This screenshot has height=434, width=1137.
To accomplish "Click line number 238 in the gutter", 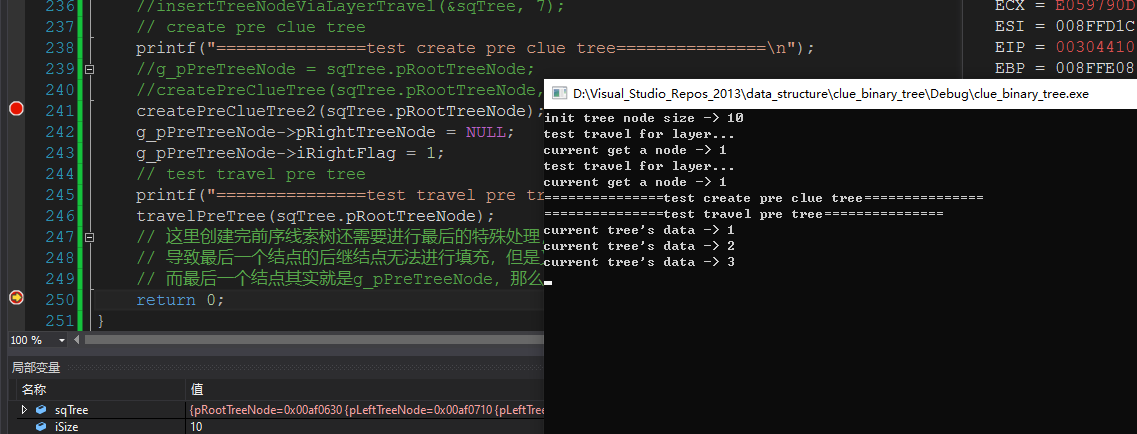I will (x=59, y=49).
